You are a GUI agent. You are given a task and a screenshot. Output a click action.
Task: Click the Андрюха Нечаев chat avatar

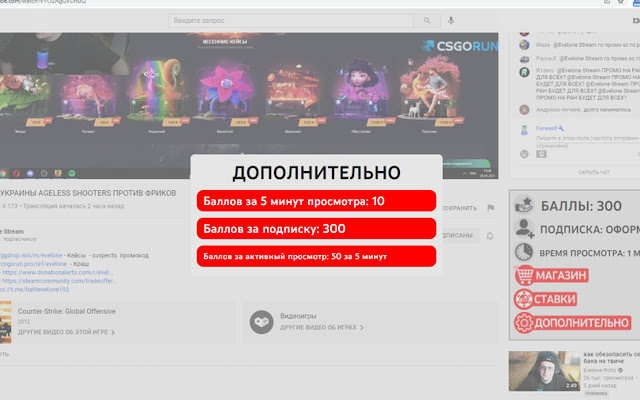[524, 109]
